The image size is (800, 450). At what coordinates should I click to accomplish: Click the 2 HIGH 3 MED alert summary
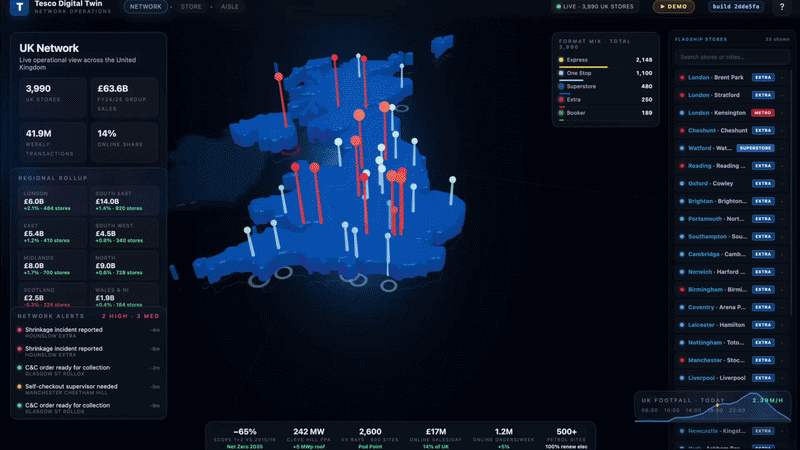pyautogui.click(x=131, y=316)
